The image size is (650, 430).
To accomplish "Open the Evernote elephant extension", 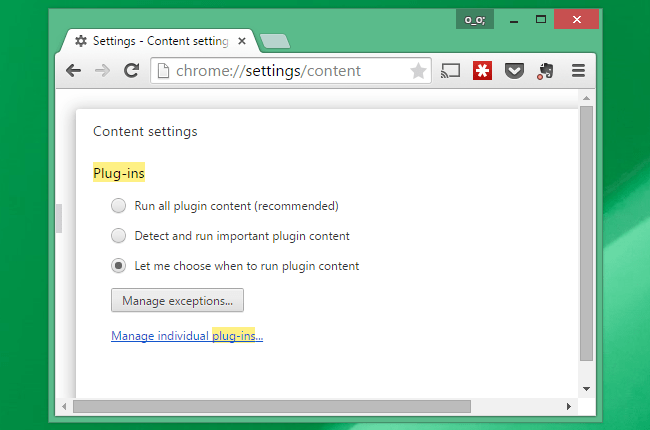I will tap(546, 71).
